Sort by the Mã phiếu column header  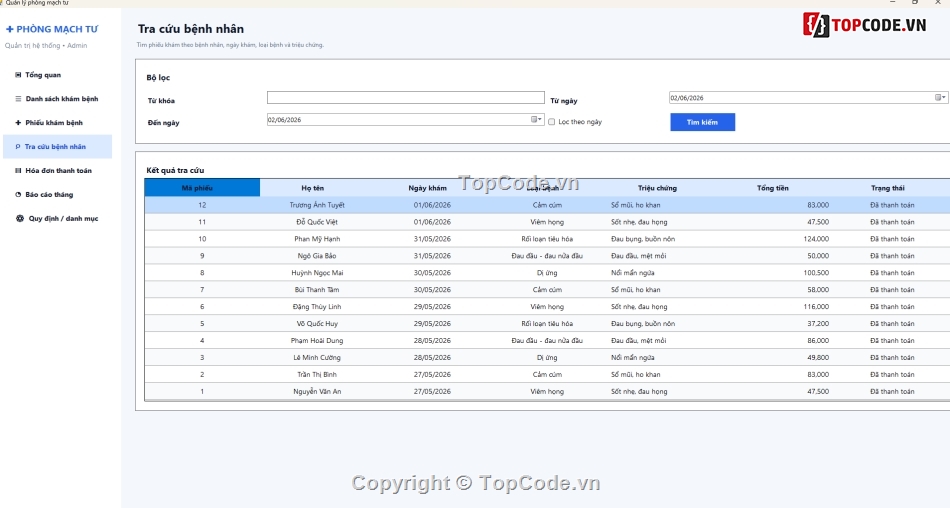point(202,188)
